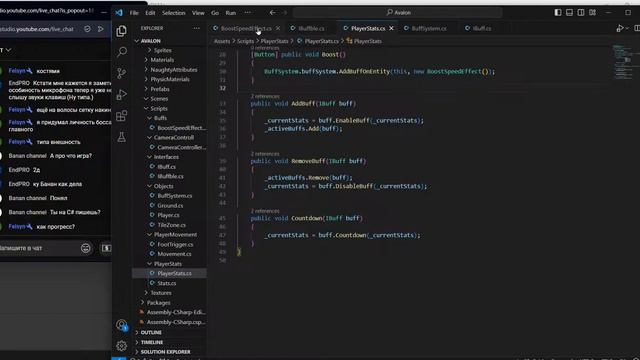Go forward with the navigation arrow
The image size is (640, 360).
coord(284,13)
